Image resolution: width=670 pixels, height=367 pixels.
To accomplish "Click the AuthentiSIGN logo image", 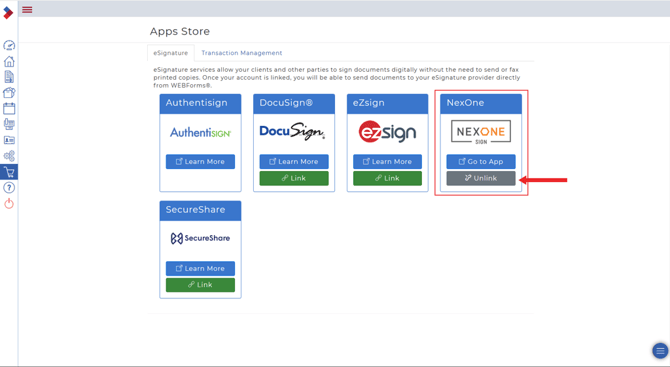I will (200, 133).
